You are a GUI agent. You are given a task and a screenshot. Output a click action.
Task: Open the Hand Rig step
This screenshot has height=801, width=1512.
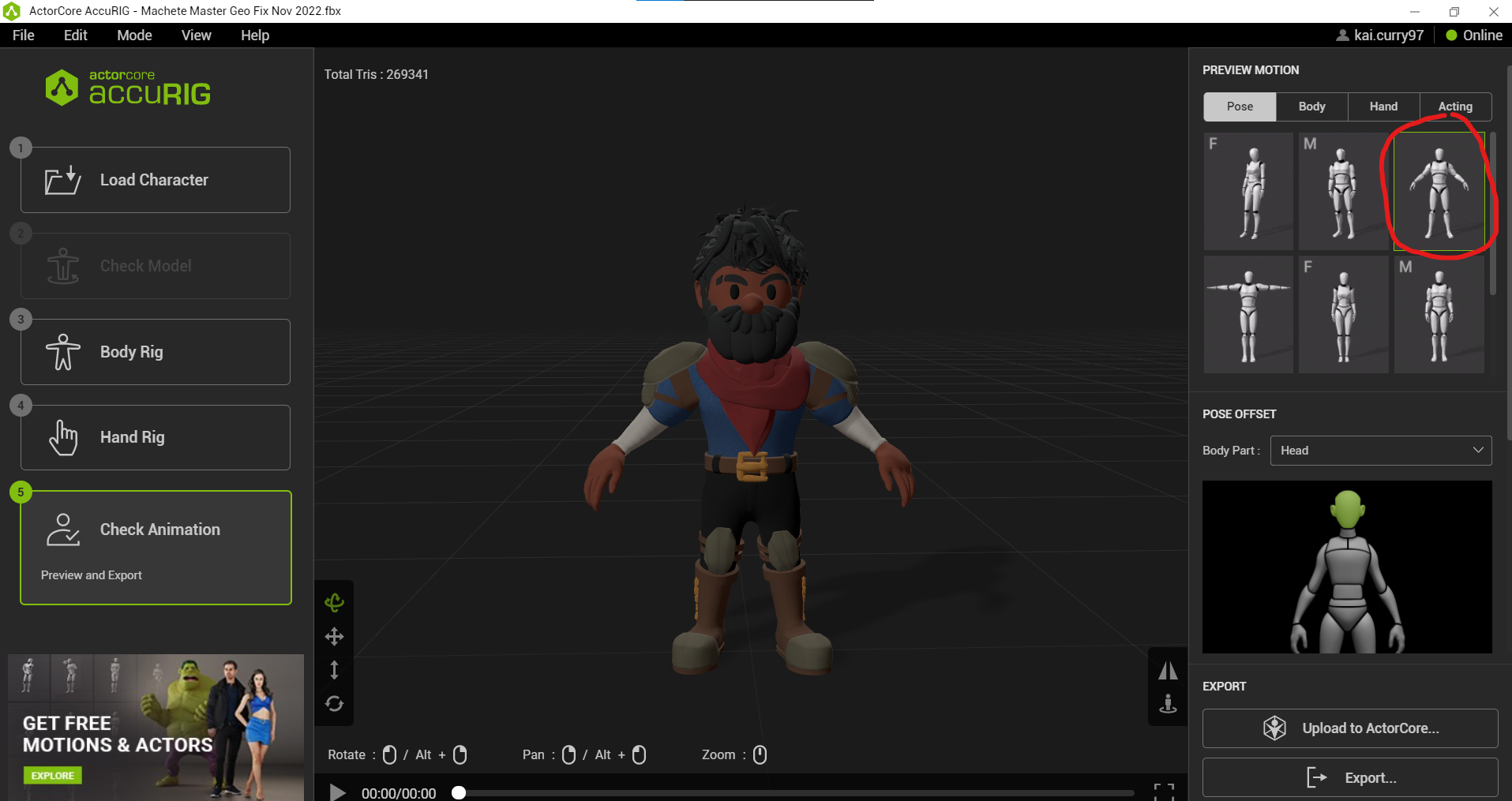click(x=156, y=438)
